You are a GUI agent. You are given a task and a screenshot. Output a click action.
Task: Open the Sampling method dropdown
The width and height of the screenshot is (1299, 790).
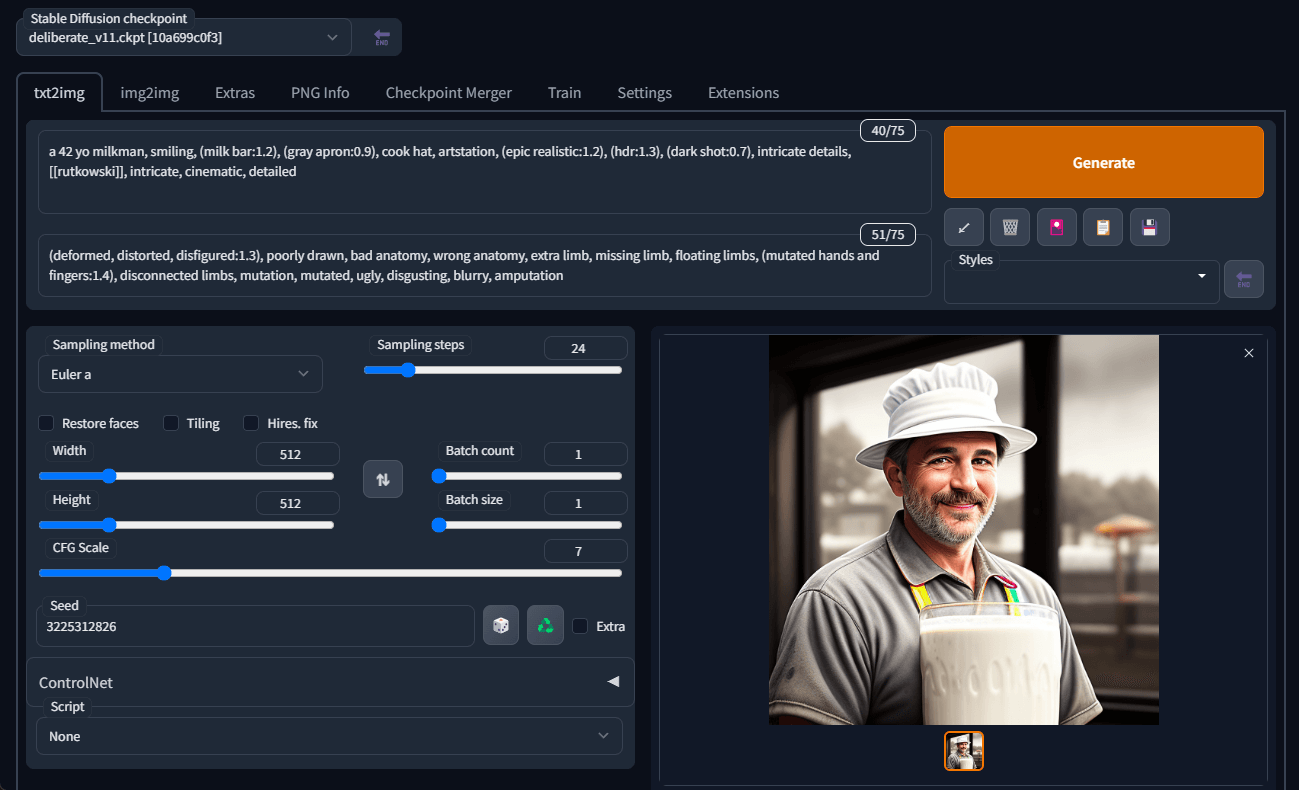click(180, 374)
